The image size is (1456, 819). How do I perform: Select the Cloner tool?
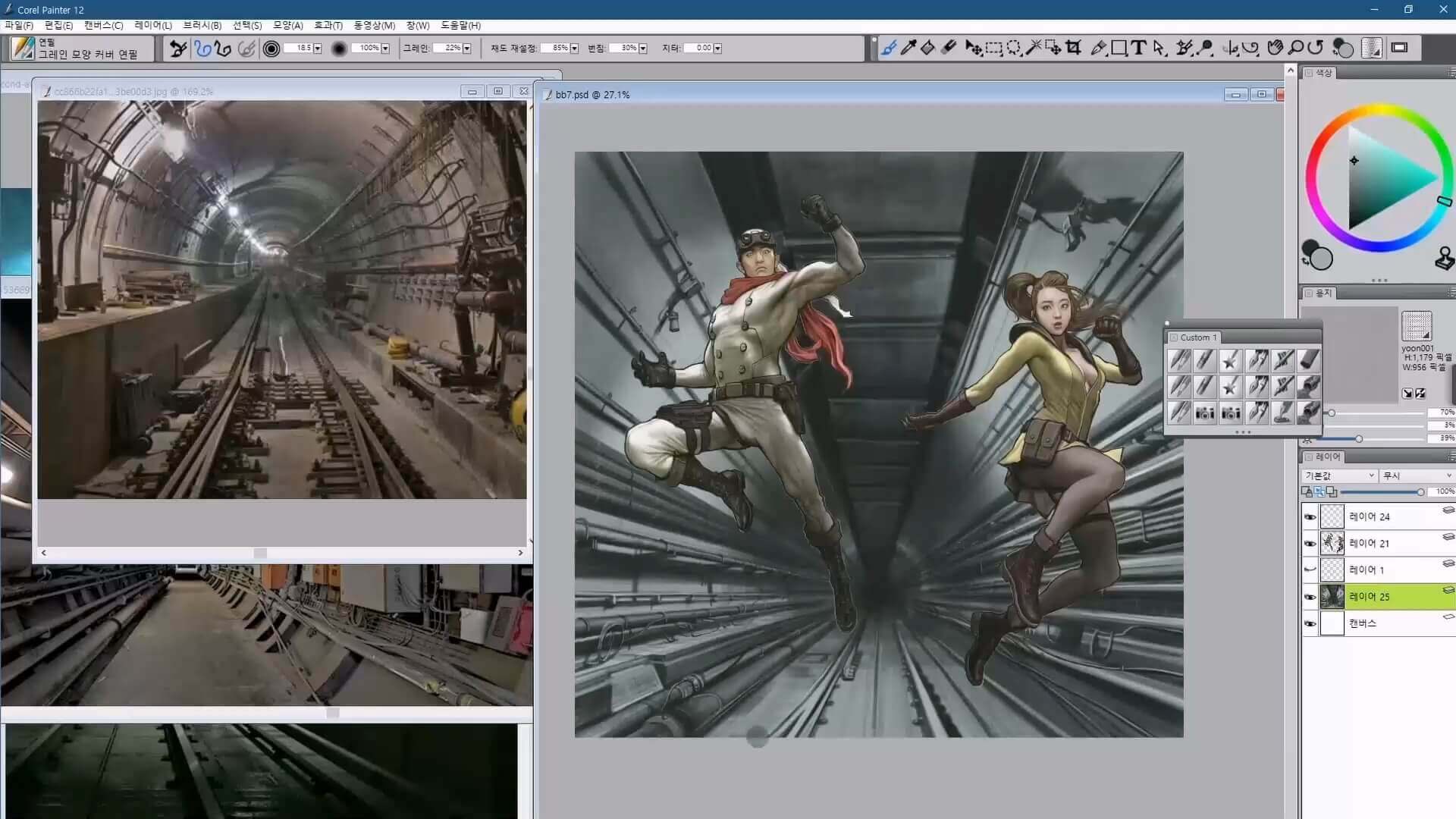pos(1184,48)
